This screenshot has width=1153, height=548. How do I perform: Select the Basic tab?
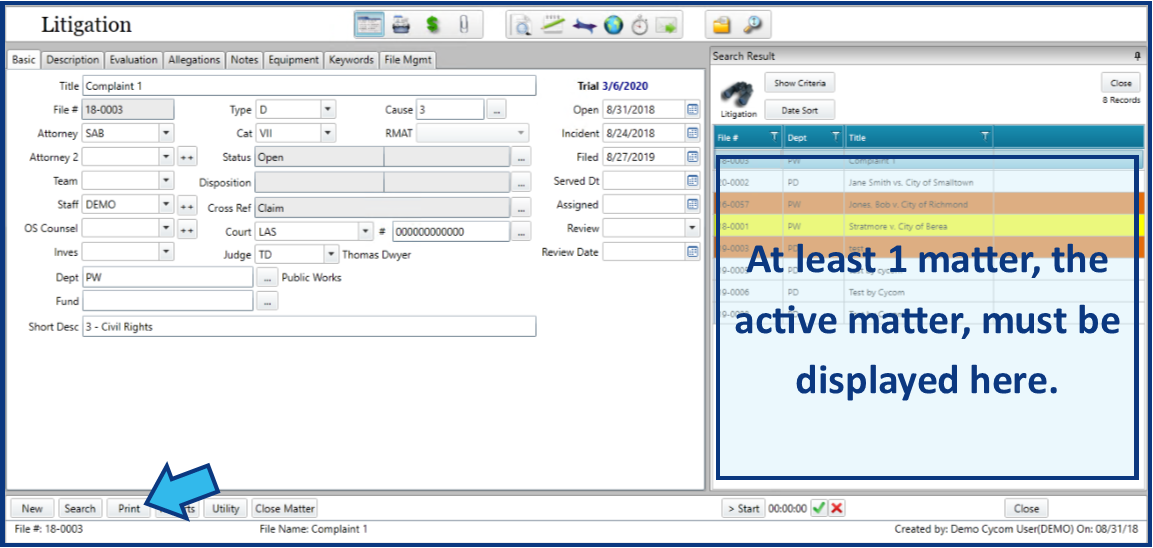coord(24,60)
